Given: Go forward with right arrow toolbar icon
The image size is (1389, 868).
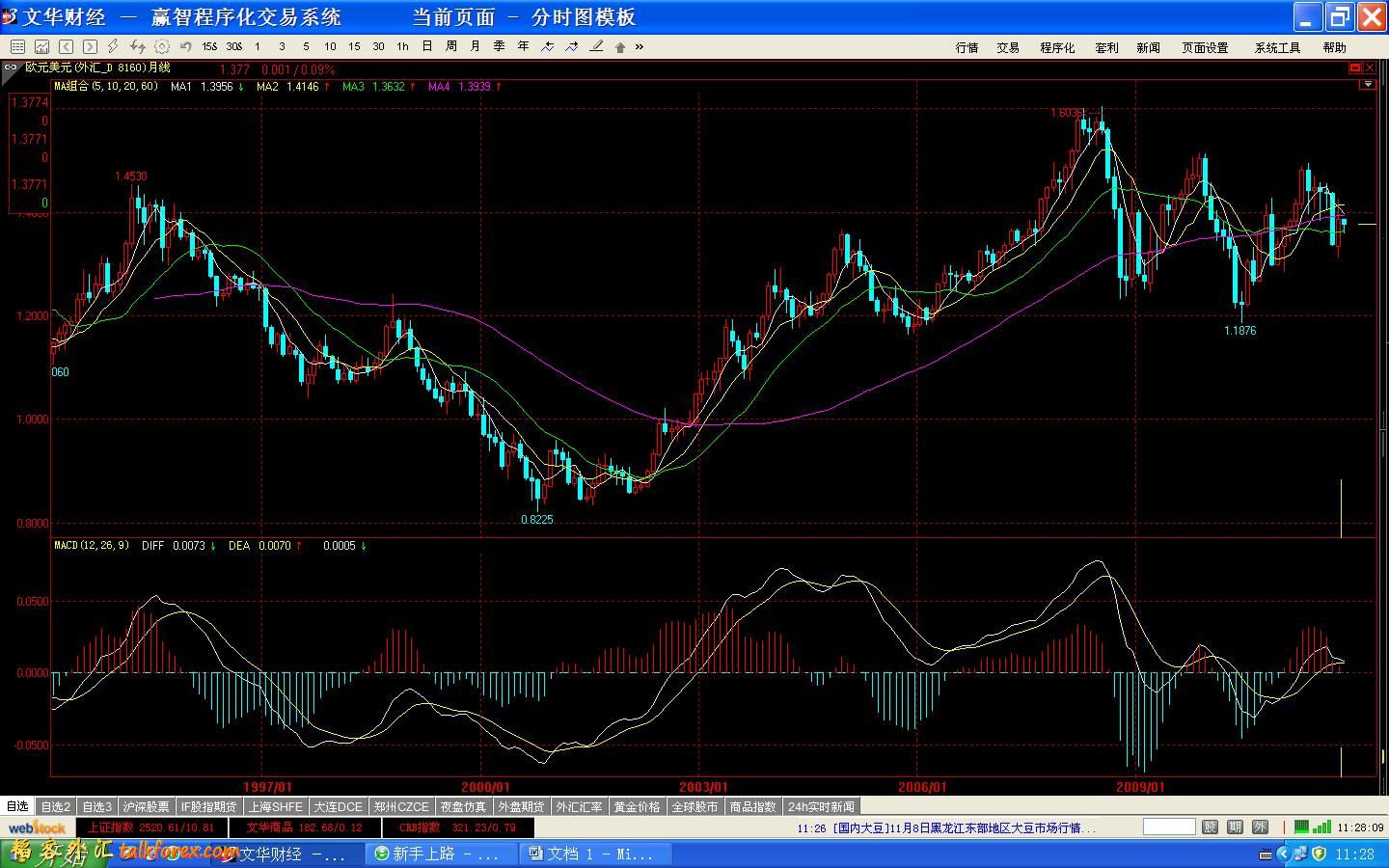Looking at the screenshot, I should coord(90,46).
